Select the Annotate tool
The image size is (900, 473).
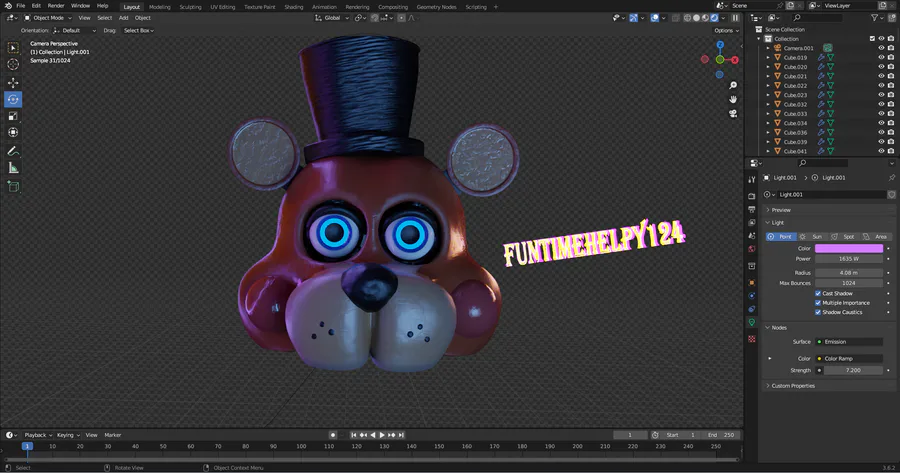tap(13, 151)
